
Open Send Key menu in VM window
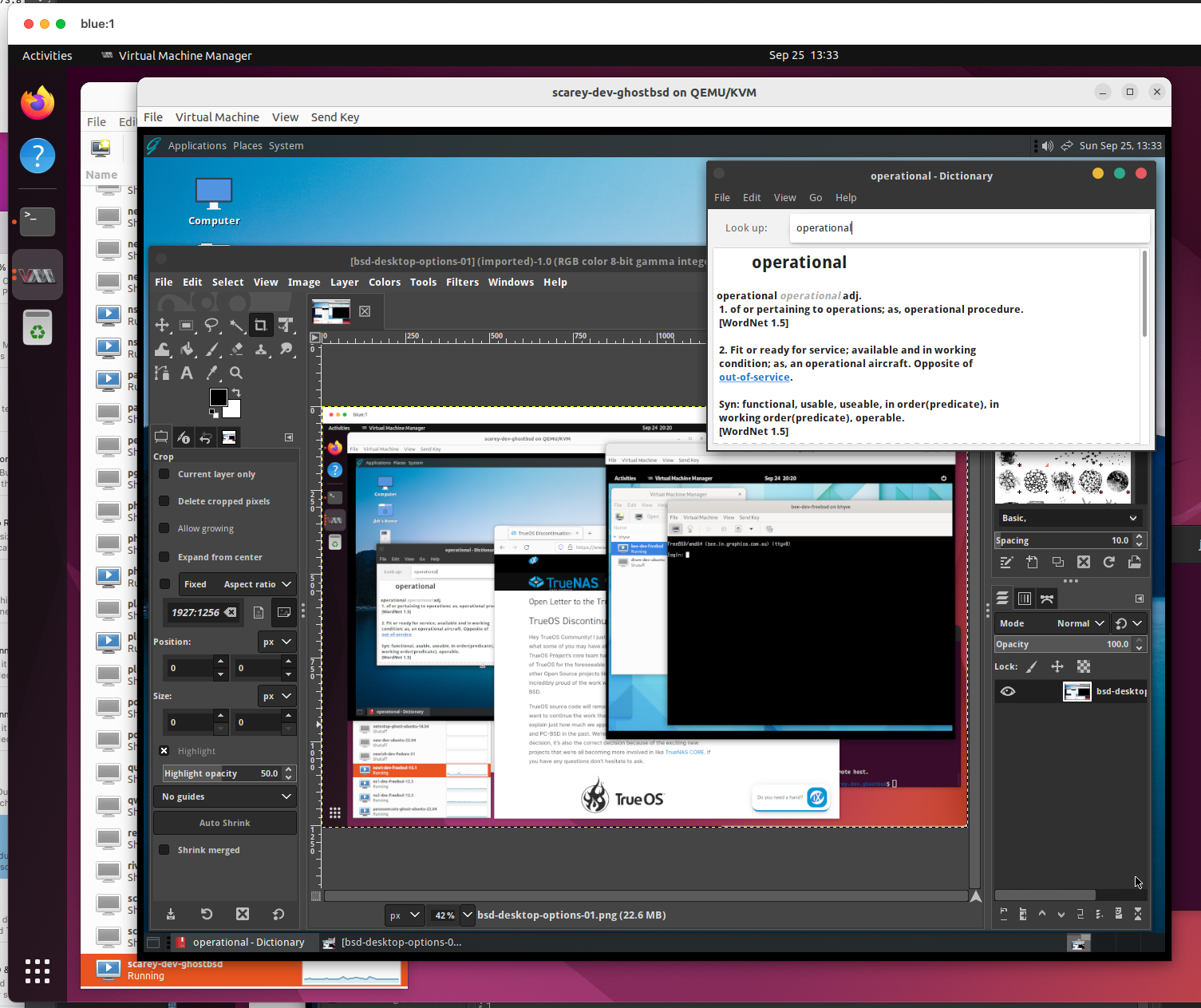point(335,117)
